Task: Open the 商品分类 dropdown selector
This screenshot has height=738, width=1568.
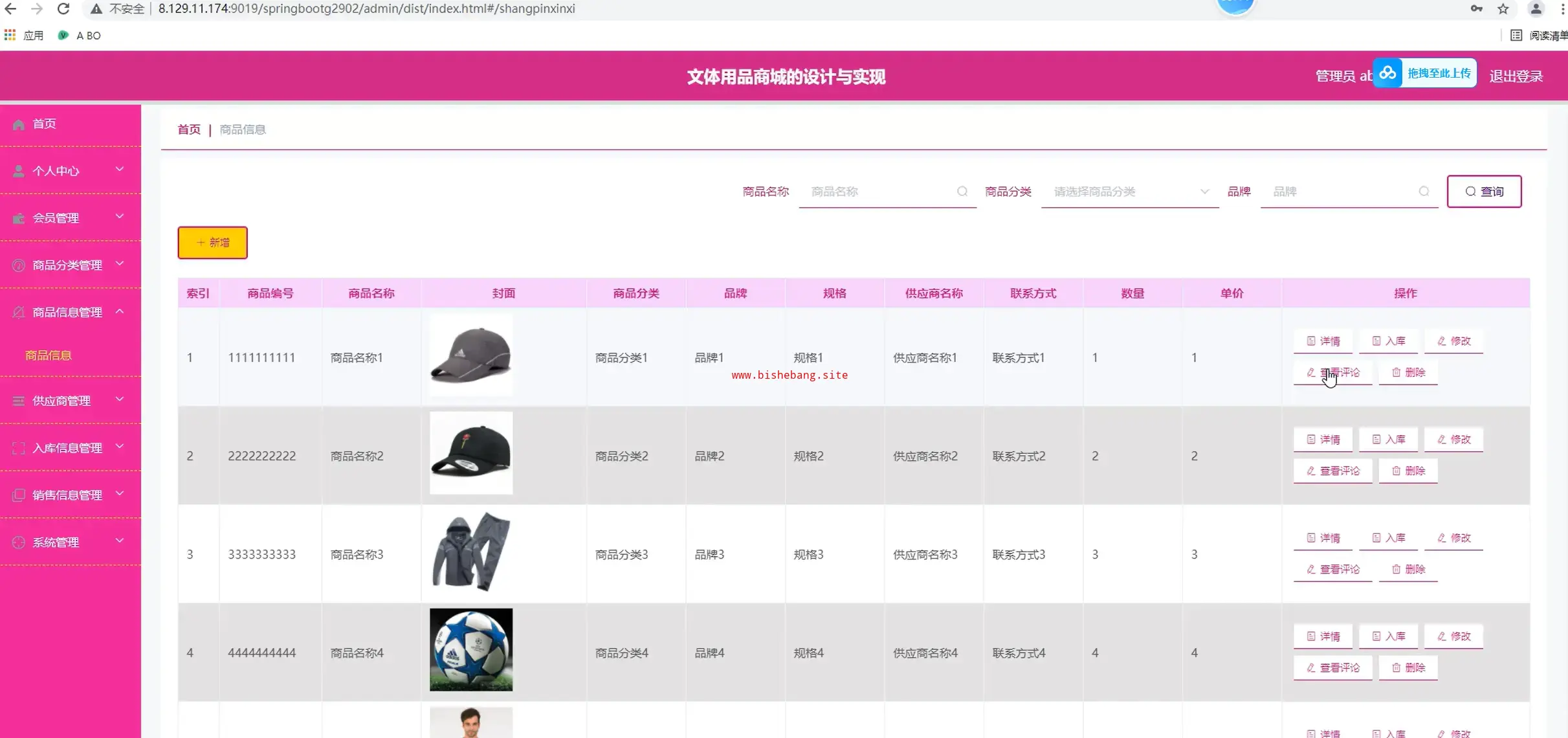Action: 1129,192
